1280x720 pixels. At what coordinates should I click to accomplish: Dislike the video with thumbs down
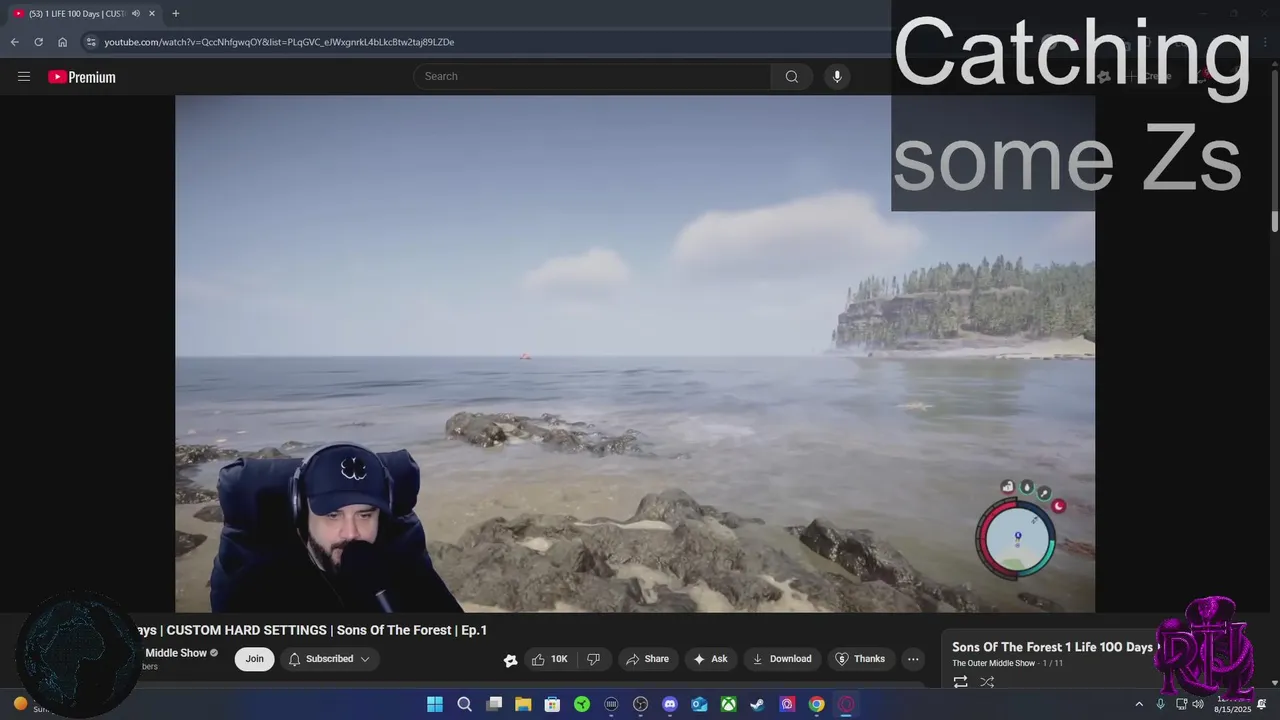(x=593, y=659)
